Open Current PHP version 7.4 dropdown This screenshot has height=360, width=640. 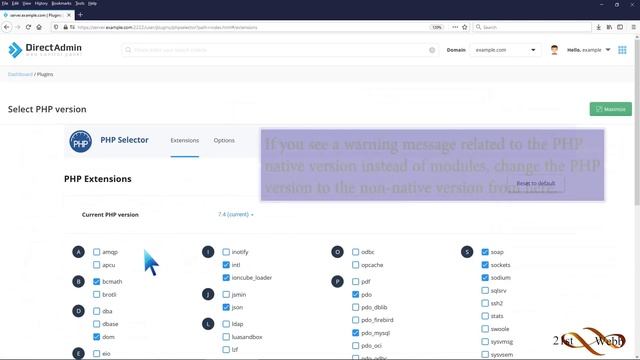point(236,214)
